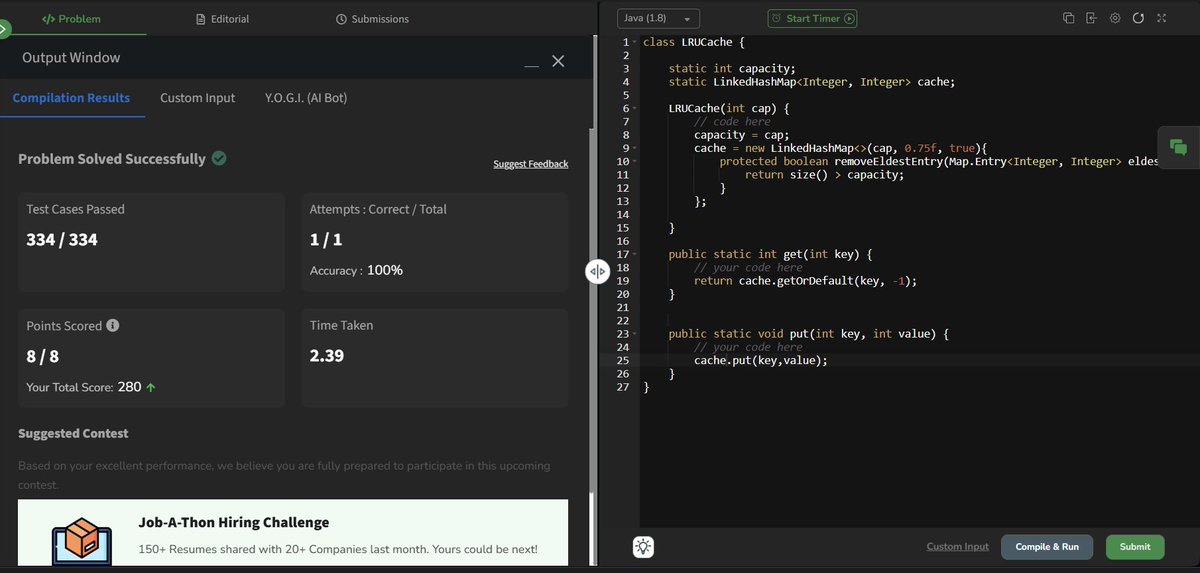The height and width of the screenshot is (573, 1200).
Task: Collapse the class LRUCache fold arrow at line 1
Action: [x=635, y=42]
